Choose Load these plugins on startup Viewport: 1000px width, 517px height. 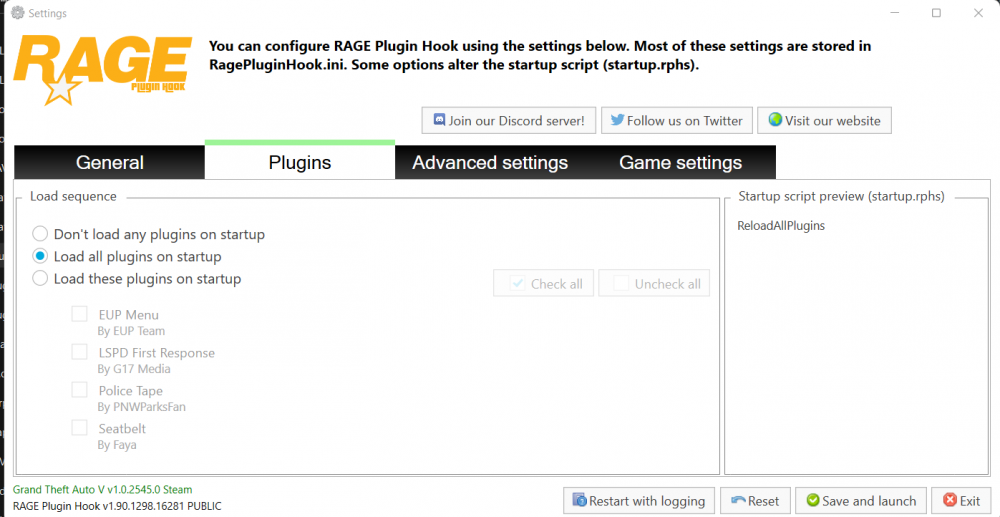[x=40, y=278]
